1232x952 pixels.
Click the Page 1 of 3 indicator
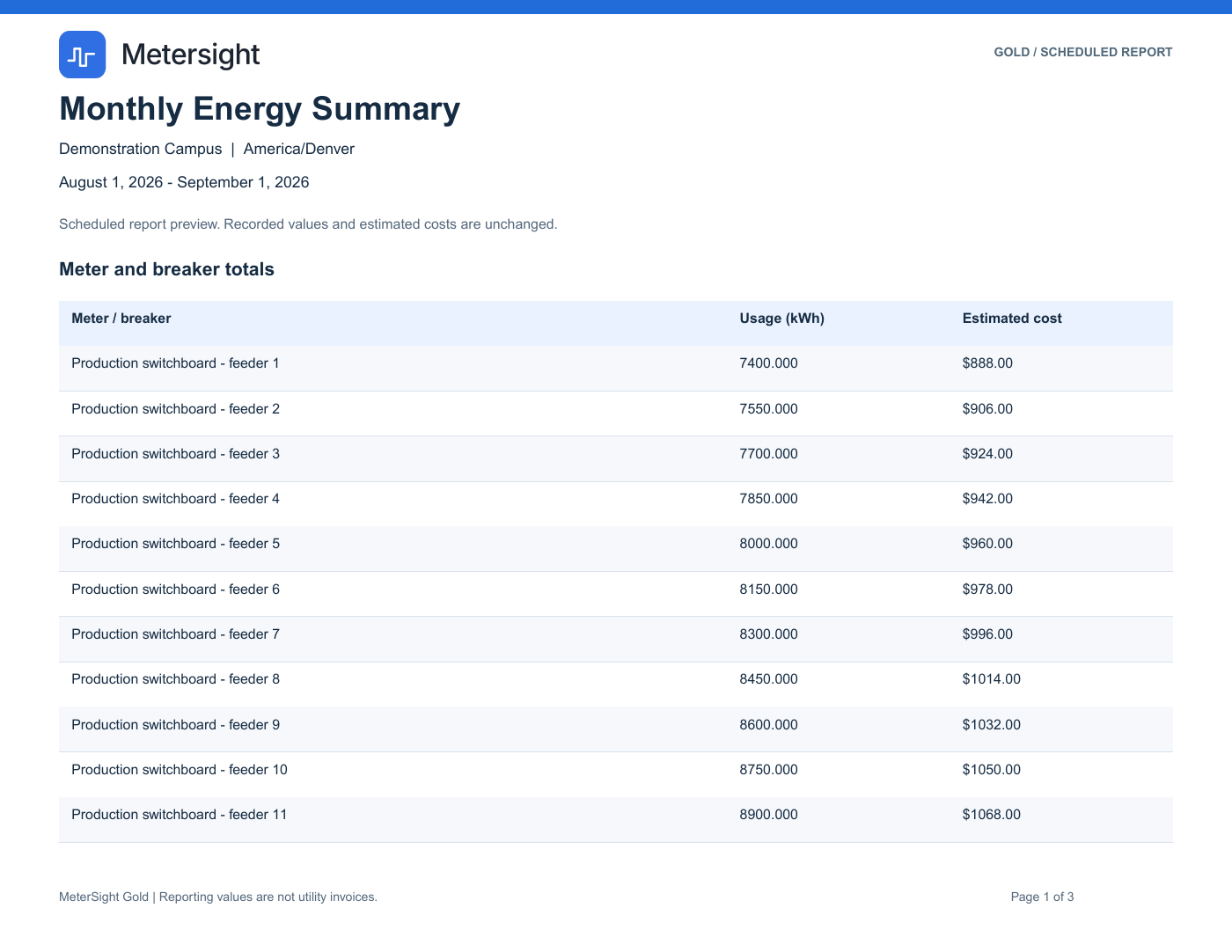pos(1042,897)
